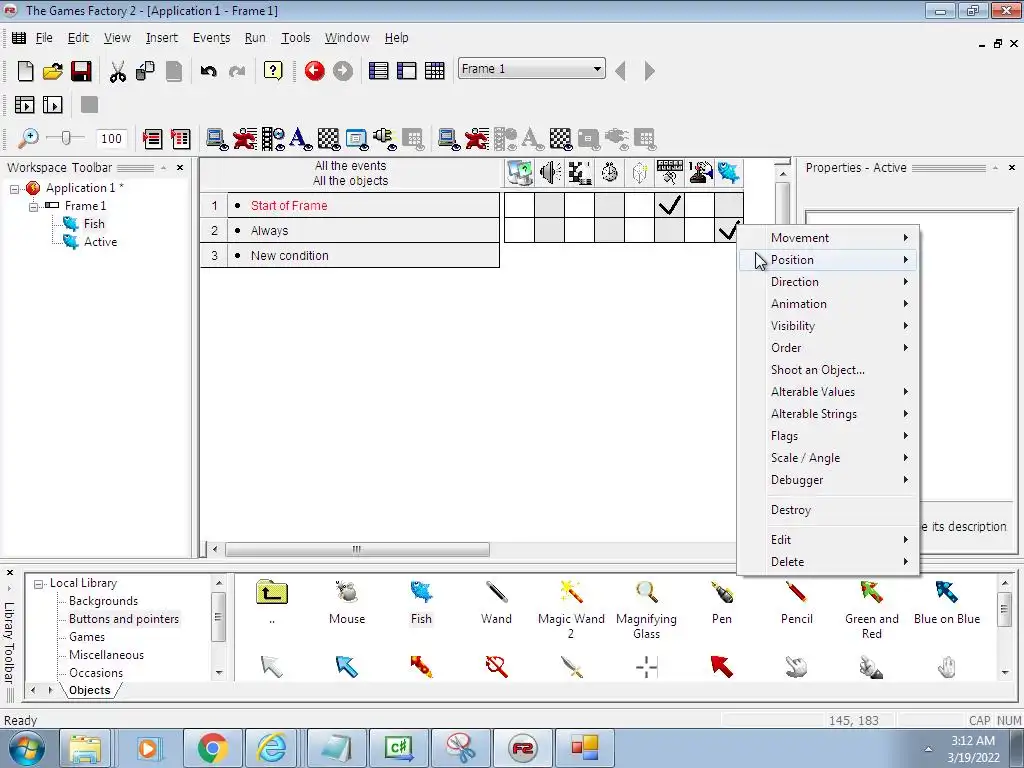The width and height of the screenshot is (1024, 768).
Task: Click the Player 1 joystick column icon
Action: [x=699, y=173]
